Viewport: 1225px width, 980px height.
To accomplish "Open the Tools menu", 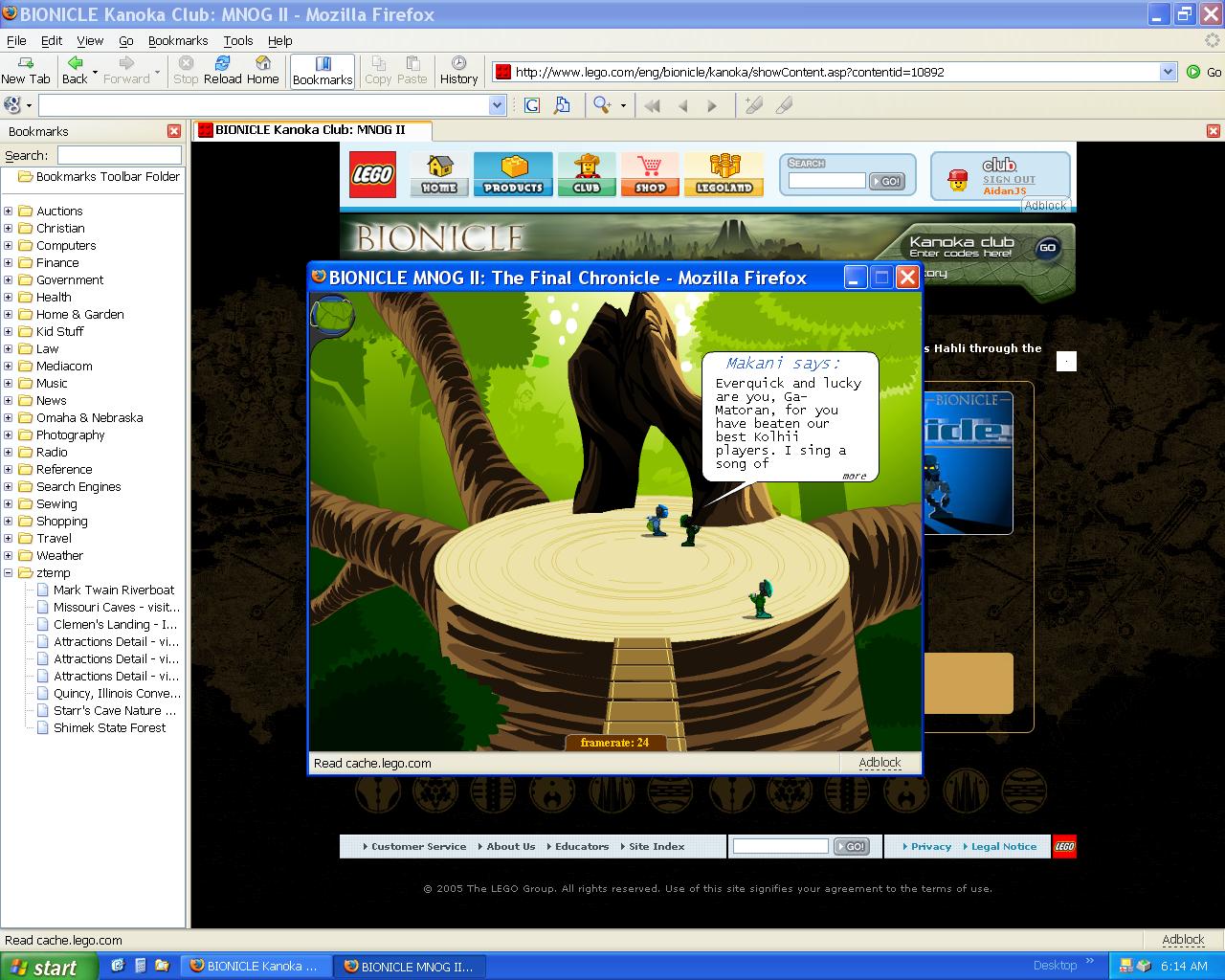I will 238,41.
